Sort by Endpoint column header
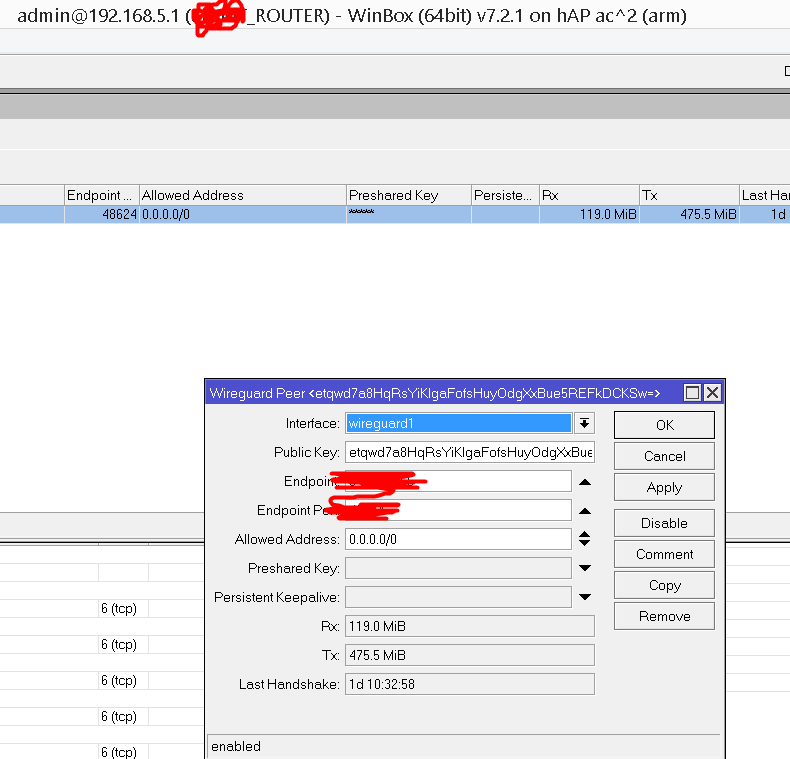790x759 pixels. (102, 195)
